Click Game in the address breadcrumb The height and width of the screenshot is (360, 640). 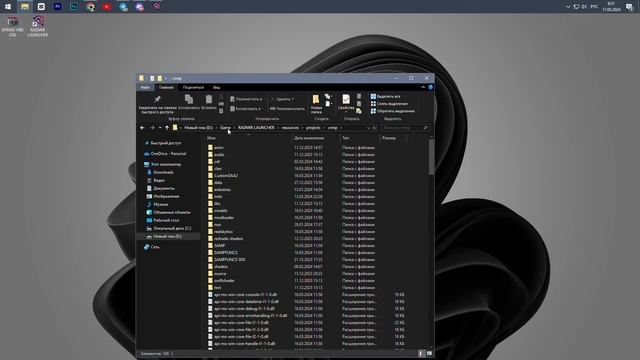tap(225, 128)
